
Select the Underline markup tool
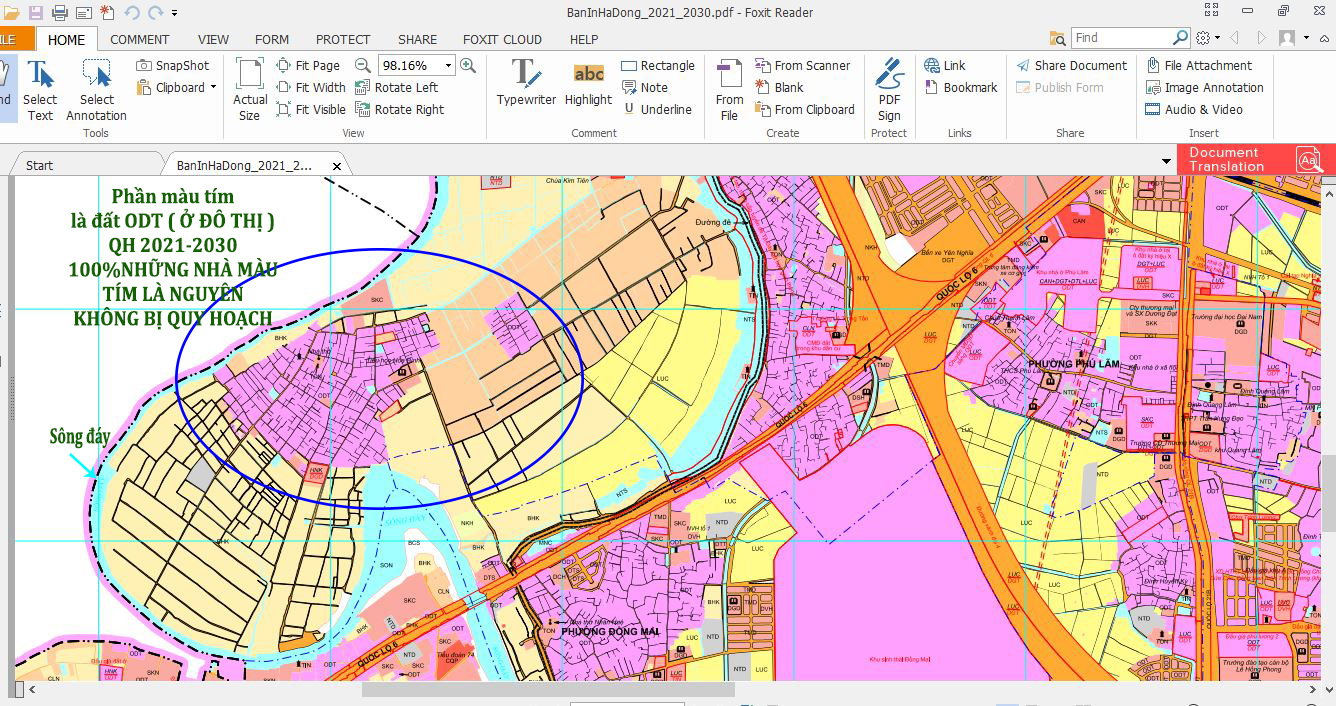point(657,109)
